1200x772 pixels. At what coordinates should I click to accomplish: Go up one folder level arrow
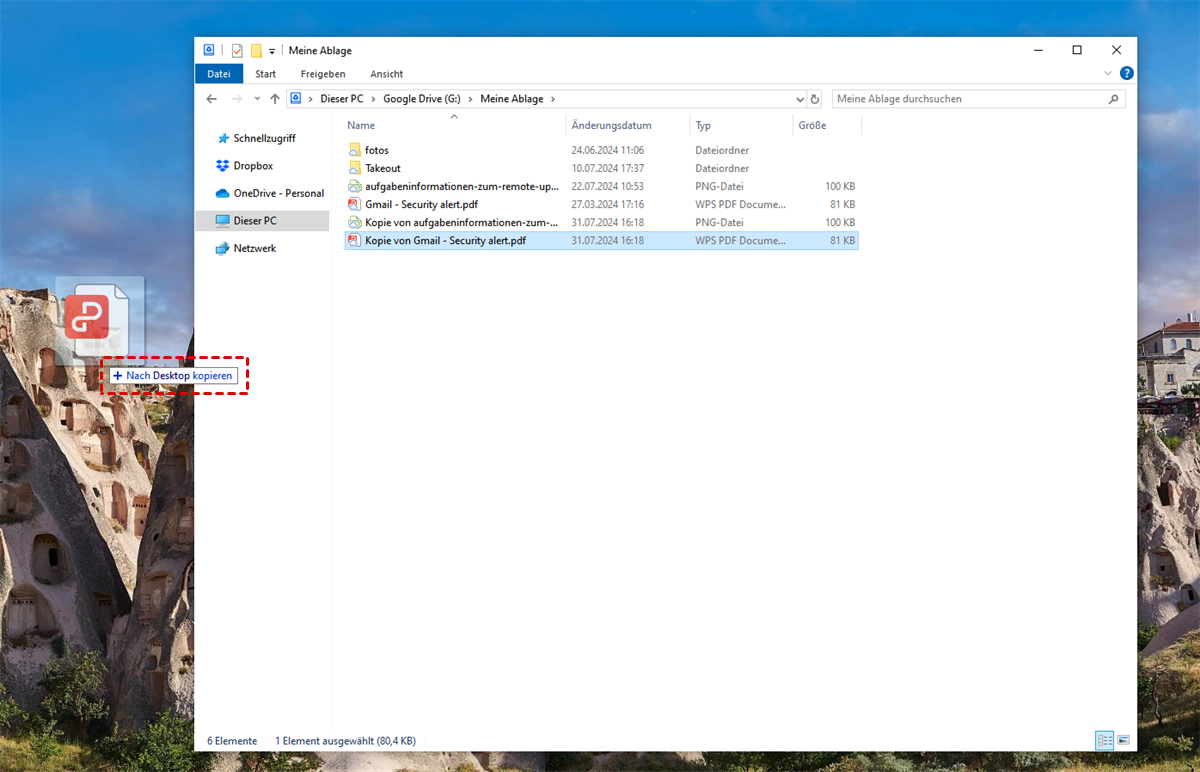coord(275,99)
